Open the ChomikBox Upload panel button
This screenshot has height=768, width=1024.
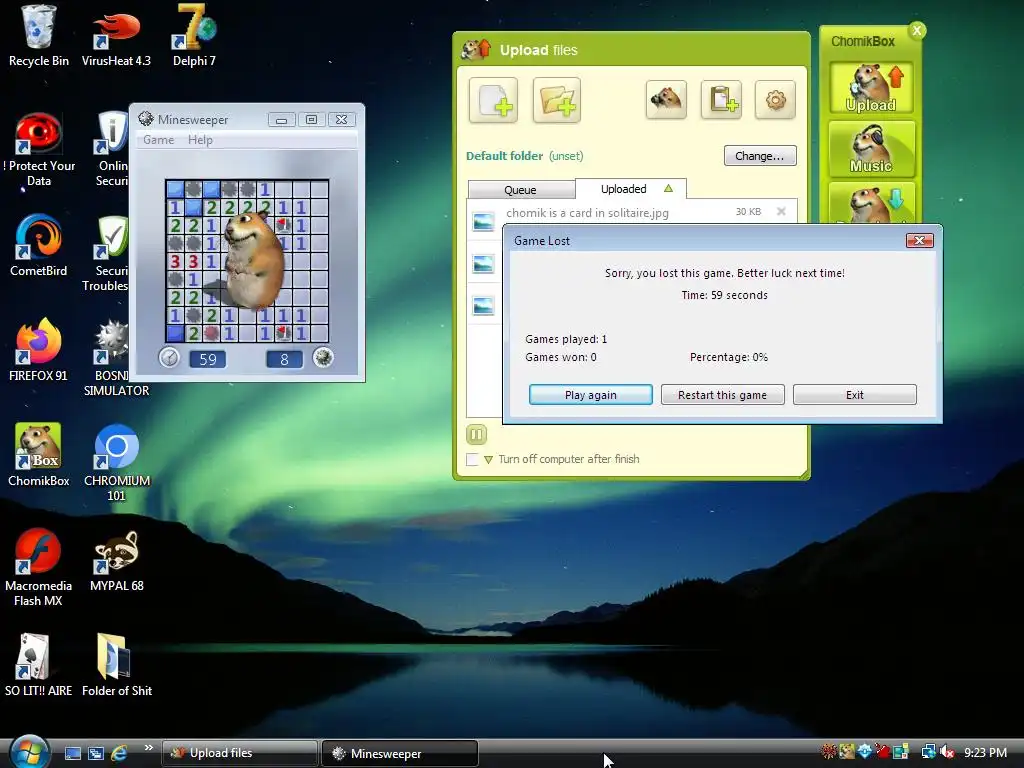point(871,88)
